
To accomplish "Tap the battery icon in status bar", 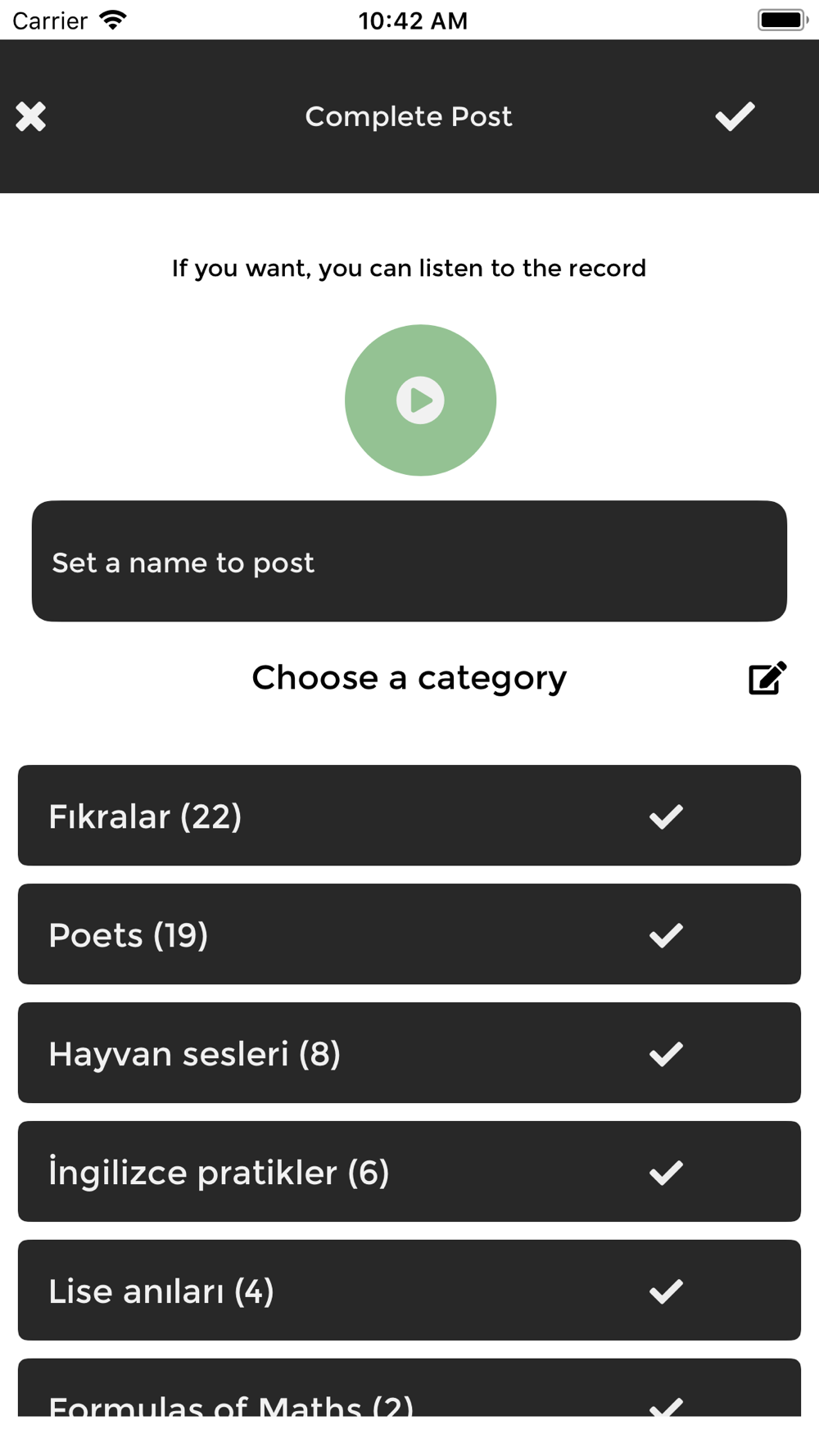I will point(782,20).
